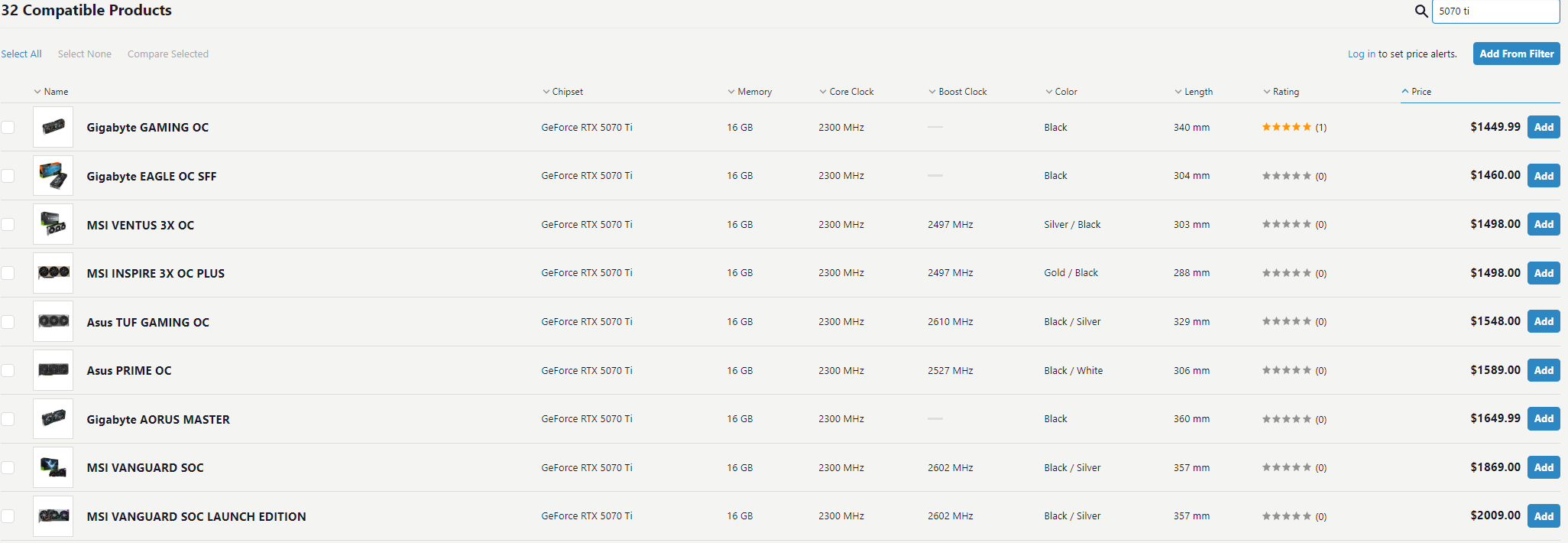Click the MSI INSPIRE 3X OC PLUS thumbnail

tap(53, 273)
